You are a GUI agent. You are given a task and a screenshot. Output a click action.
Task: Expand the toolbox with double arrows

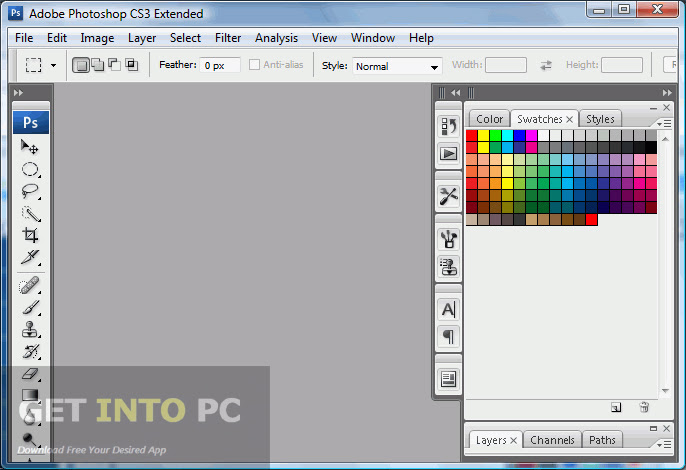[18, 93]
